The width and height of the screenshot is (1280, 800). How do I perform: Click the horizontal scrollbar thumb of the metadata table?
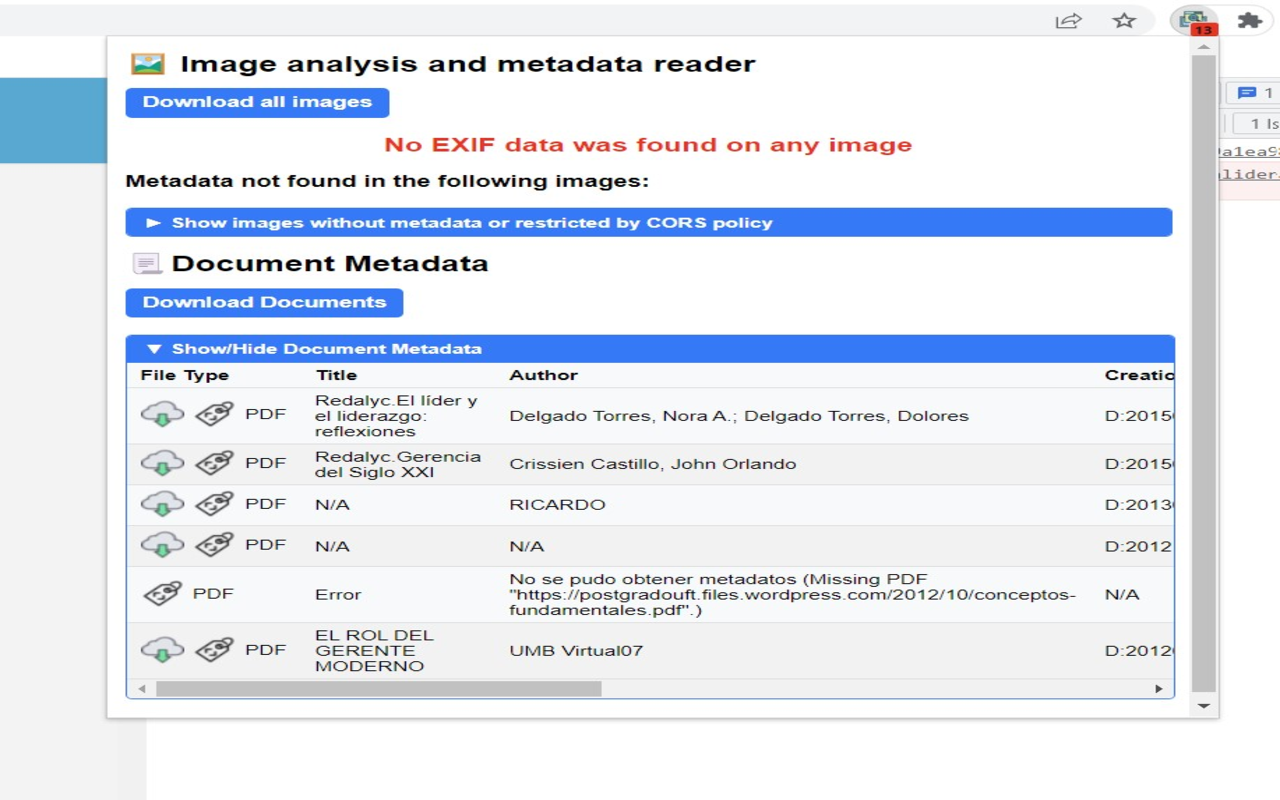(x=379, y=689)
